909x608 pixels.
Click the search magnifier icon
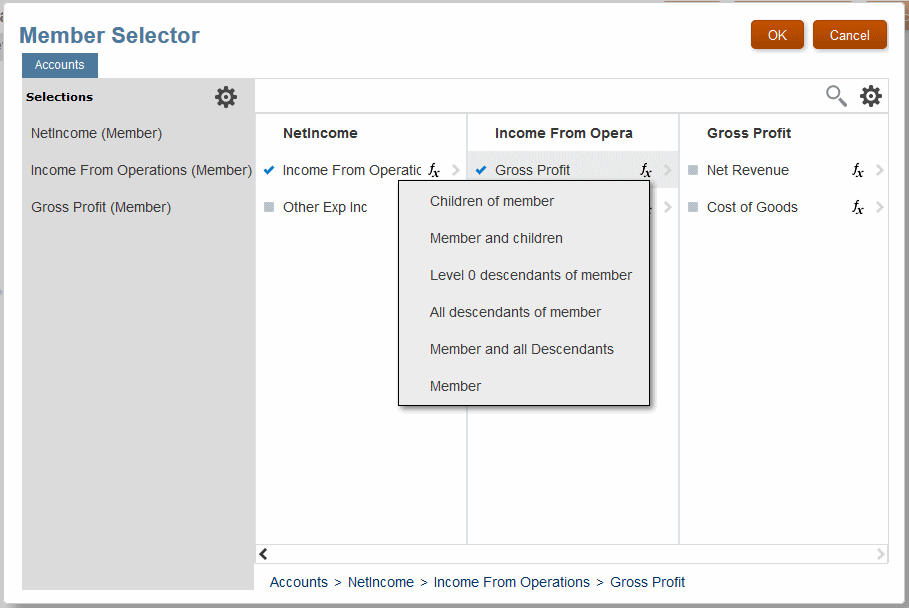click(836, 96)
